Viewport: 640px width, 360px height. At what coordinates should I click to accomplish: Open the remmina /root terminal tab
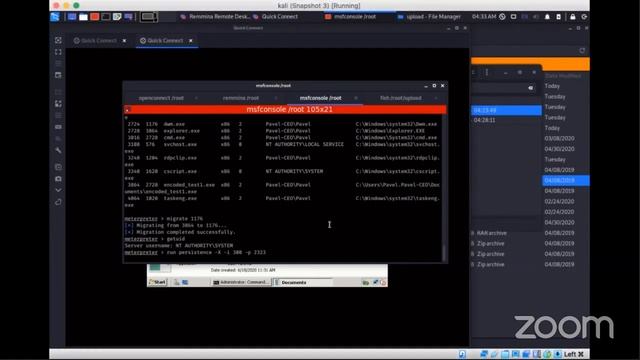[241, 98]
